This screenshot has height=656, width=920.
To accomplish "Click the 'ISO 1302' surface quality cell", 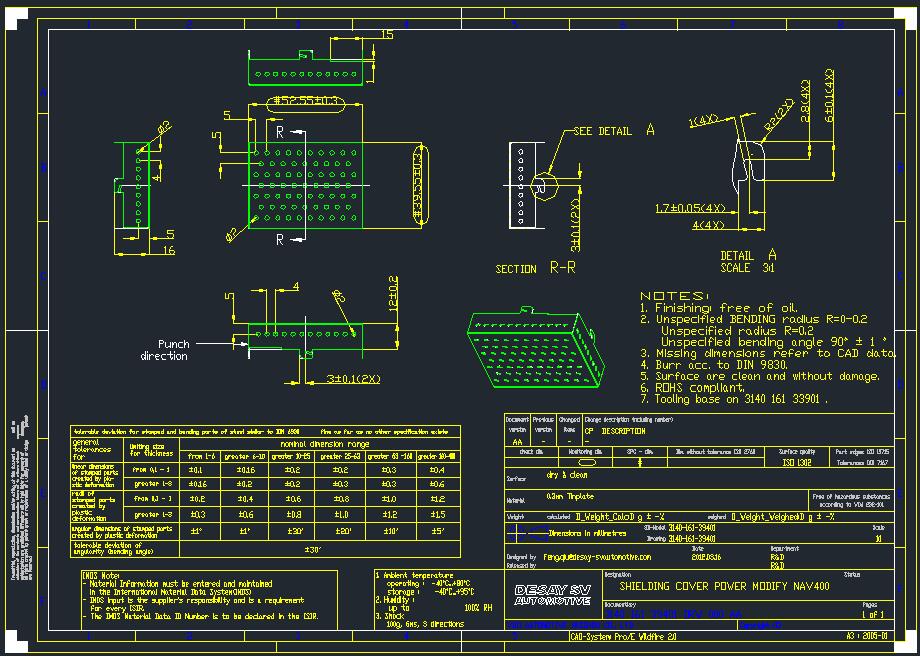I will point(796,463).
